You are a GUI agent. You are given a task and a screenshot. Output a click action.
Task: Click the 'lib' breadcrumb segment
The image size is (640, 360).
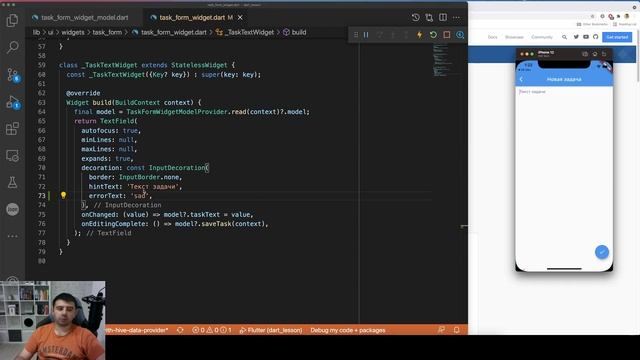(x=36, y=32)
